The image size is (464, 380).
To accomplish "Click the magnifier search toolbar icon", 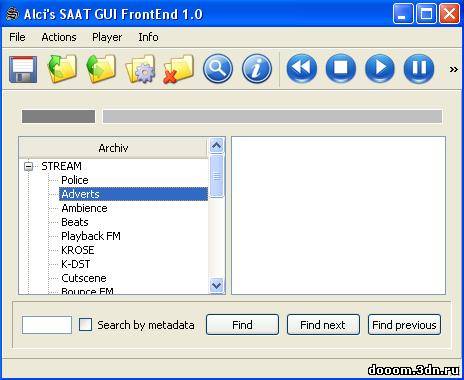I will coord(218,69).
